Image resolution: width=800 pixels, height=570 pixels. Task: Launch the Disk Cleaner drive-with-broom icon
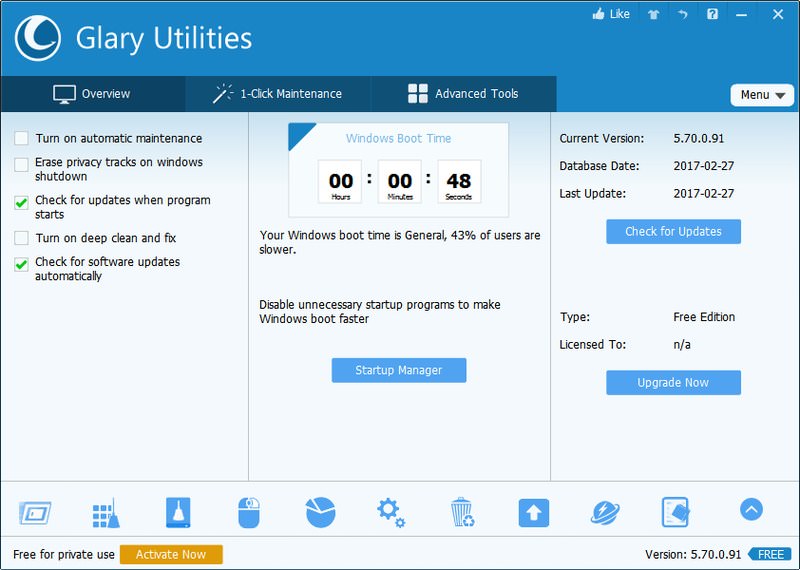[178, 512]
